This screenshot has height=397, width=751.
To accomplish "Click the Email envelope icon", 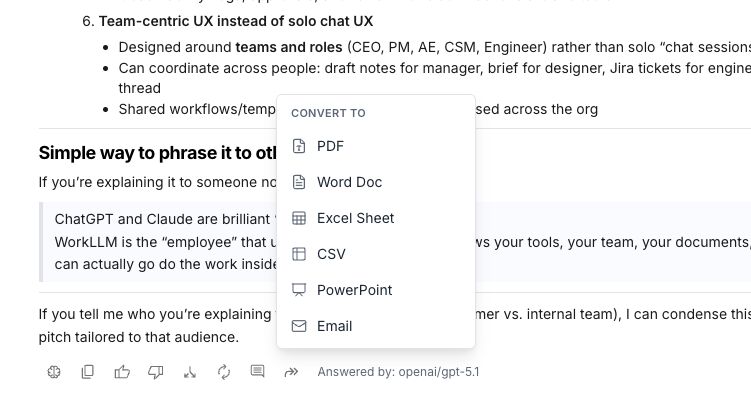I will 299,326.
